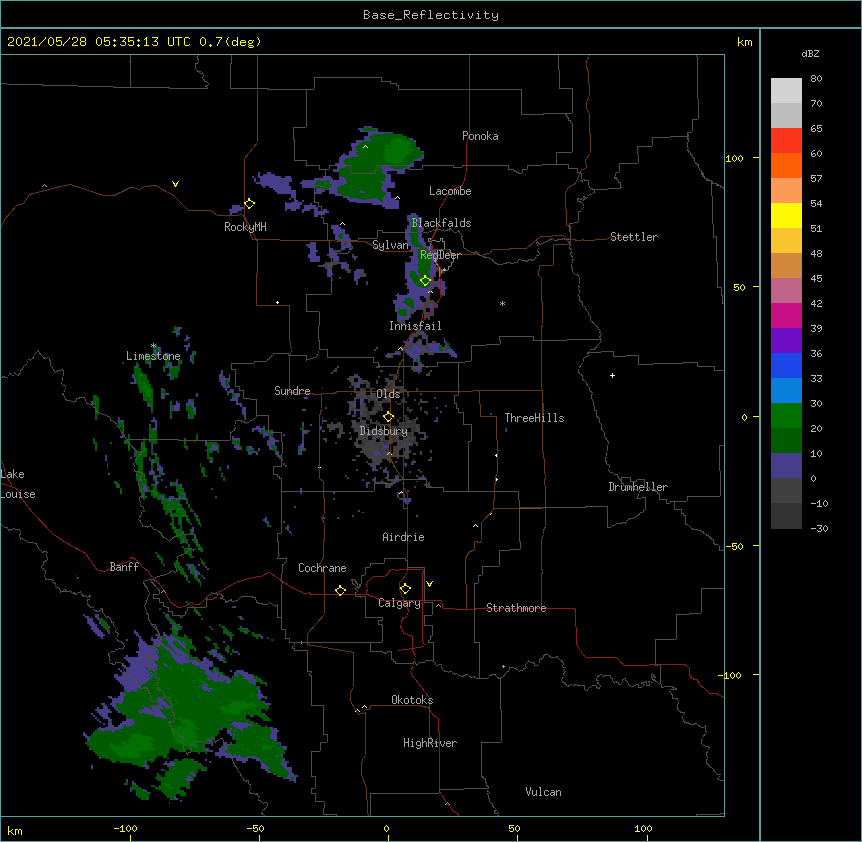Click the Base_Reflectivity title

point(431,15)
